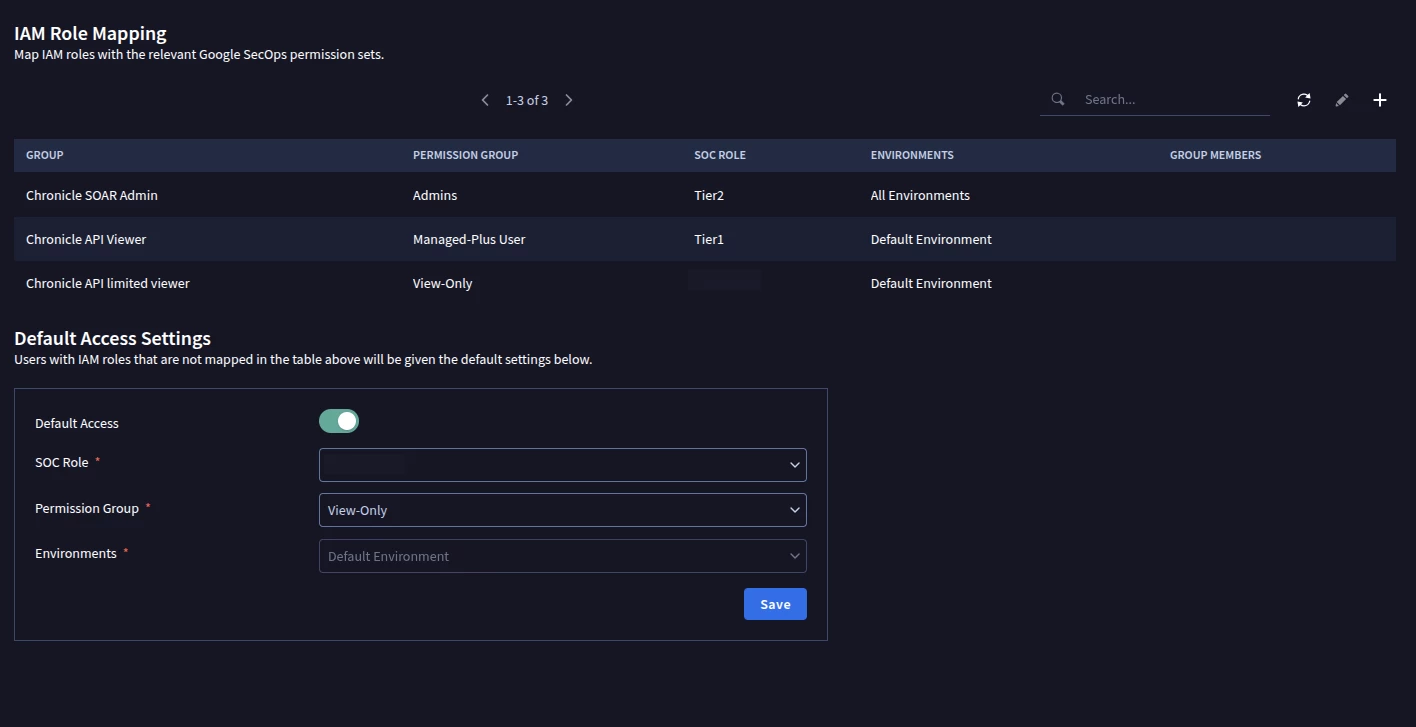Viewport: 1416px width, 727px height.
Task: Click the Default Access Settings heading
Action: (112, 338)
